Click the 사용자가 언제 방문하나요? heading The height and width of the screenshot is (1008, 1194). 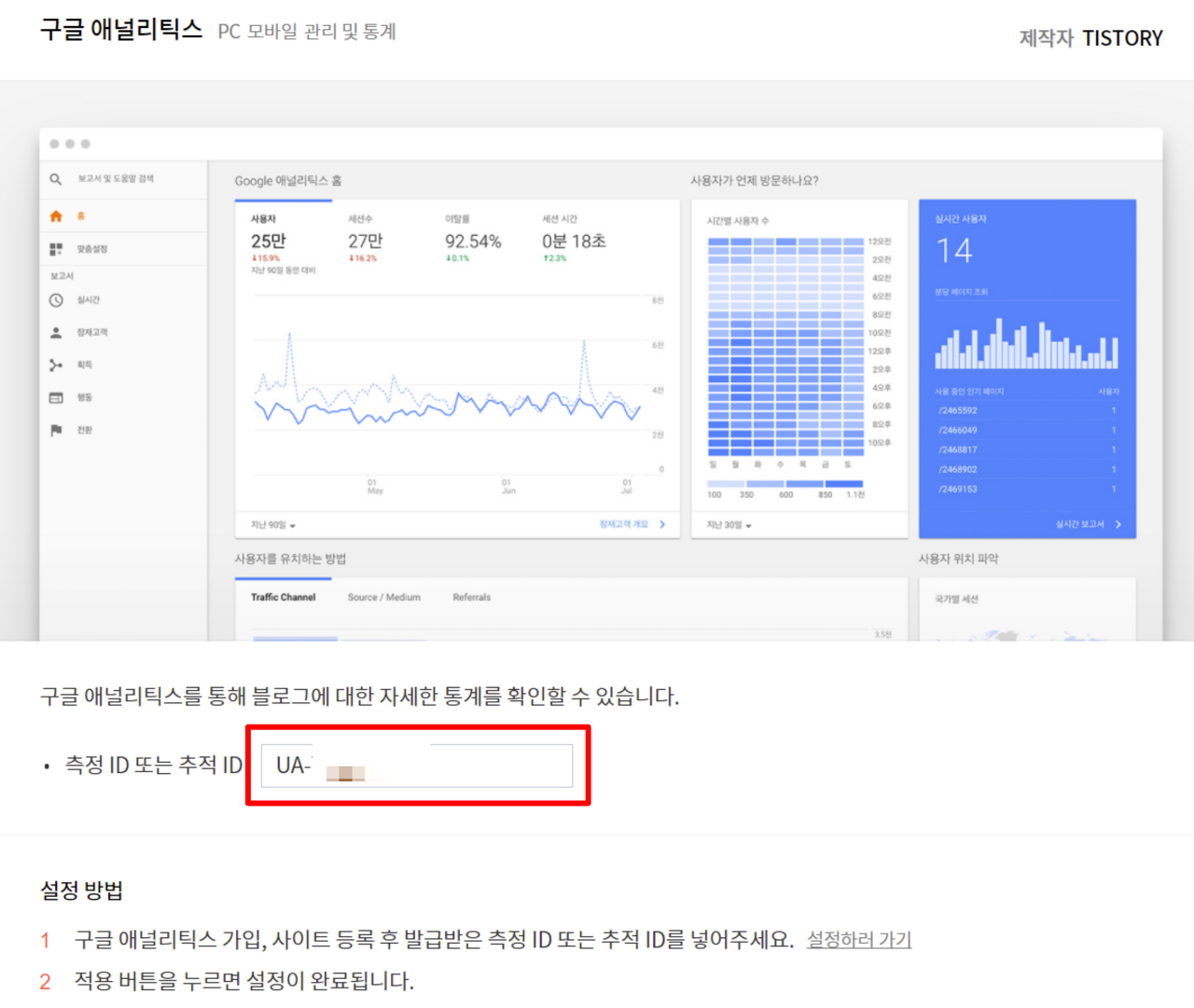tap(755, 181)
